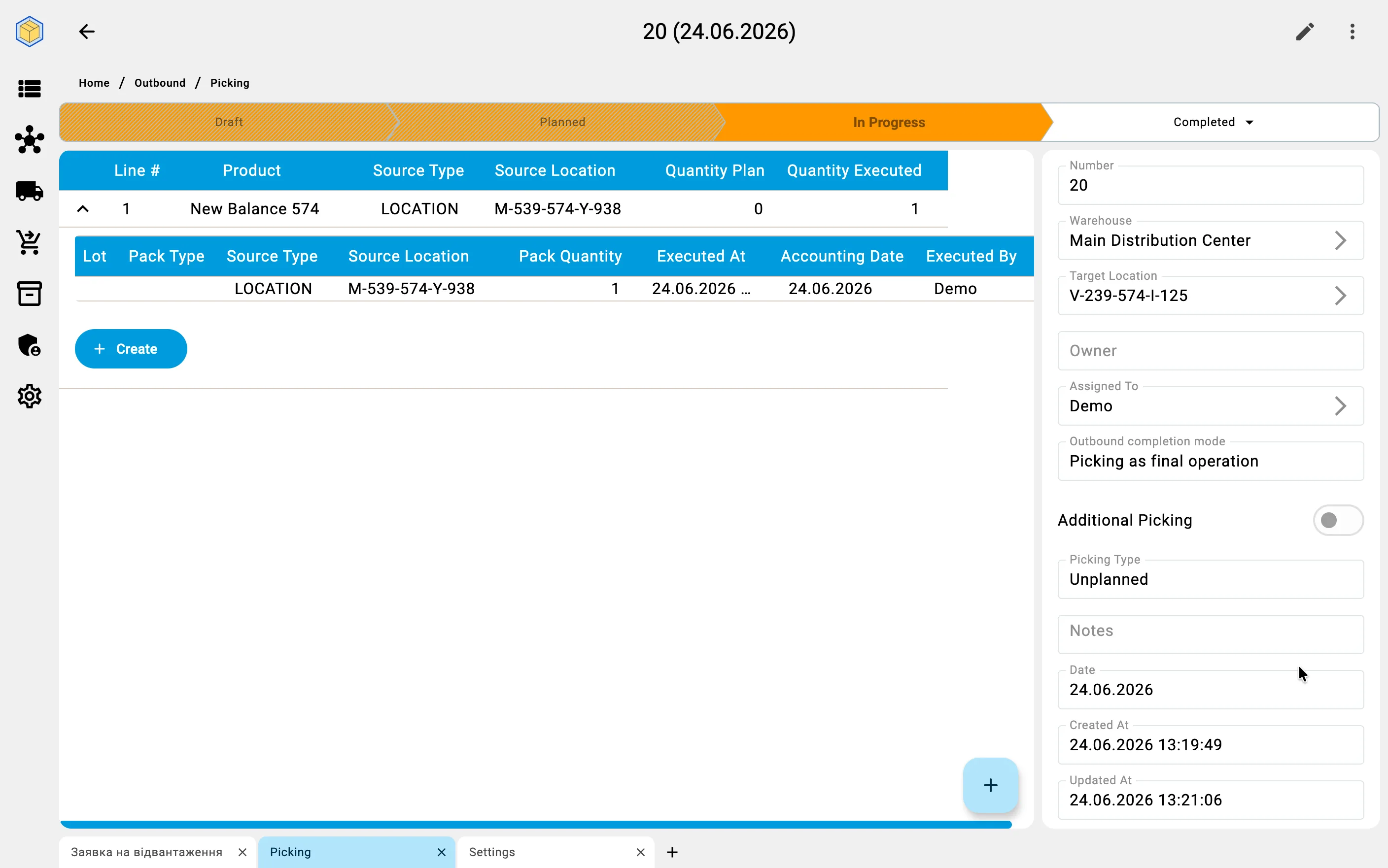Click the floating plus add button
The width and height of the screenshot is (1388, 868).
tap(991, 785)
